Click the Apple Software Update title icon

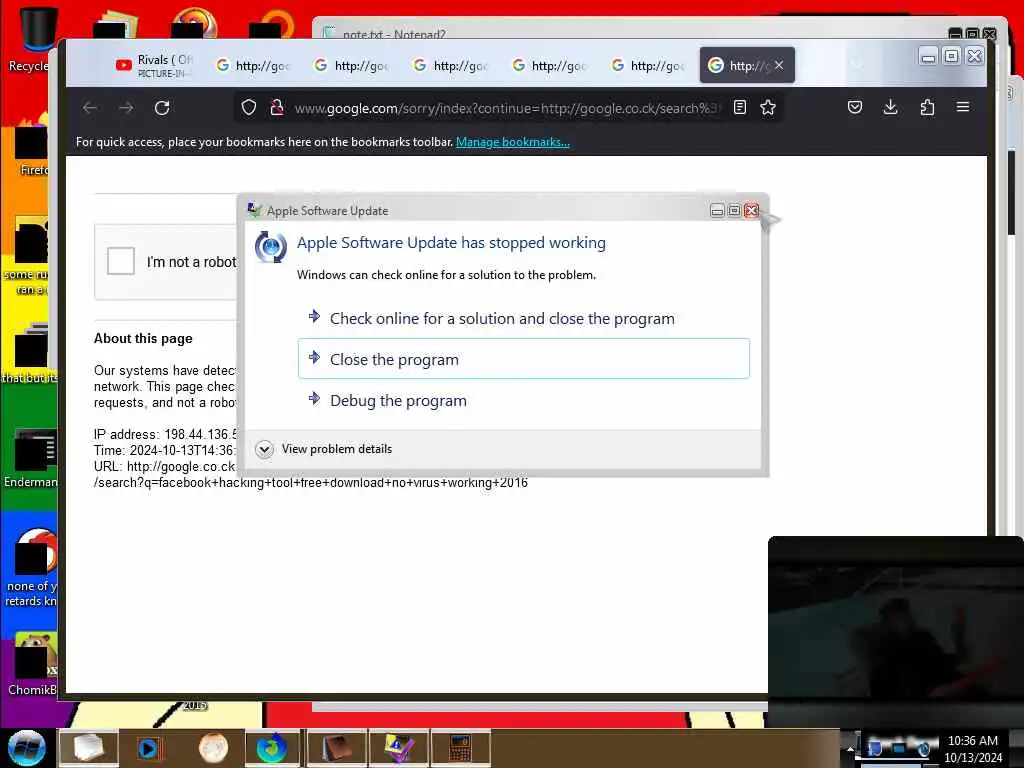pos(254,210)
